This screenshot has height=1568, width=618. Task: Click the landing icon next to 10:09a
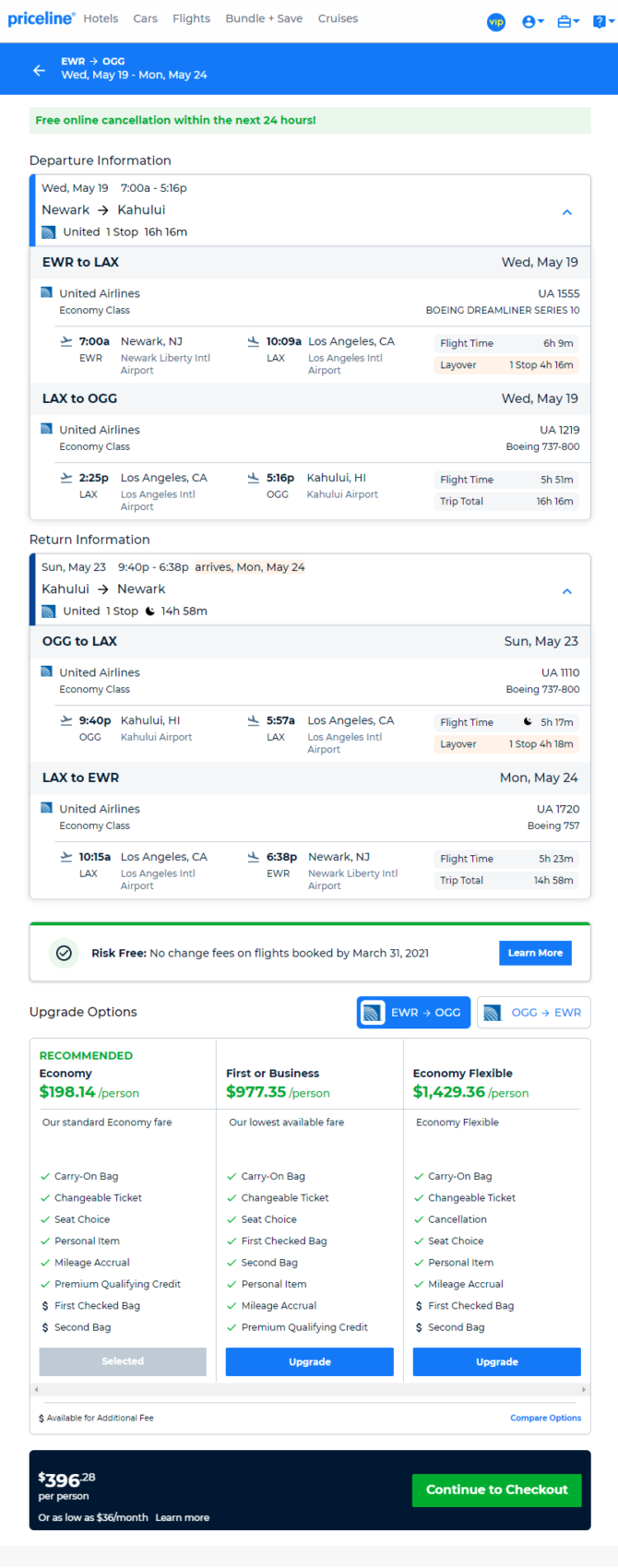254,341
